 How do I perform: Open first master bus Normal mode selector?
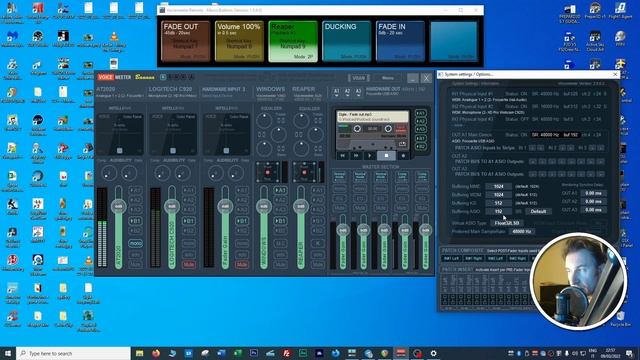(340, 176)
